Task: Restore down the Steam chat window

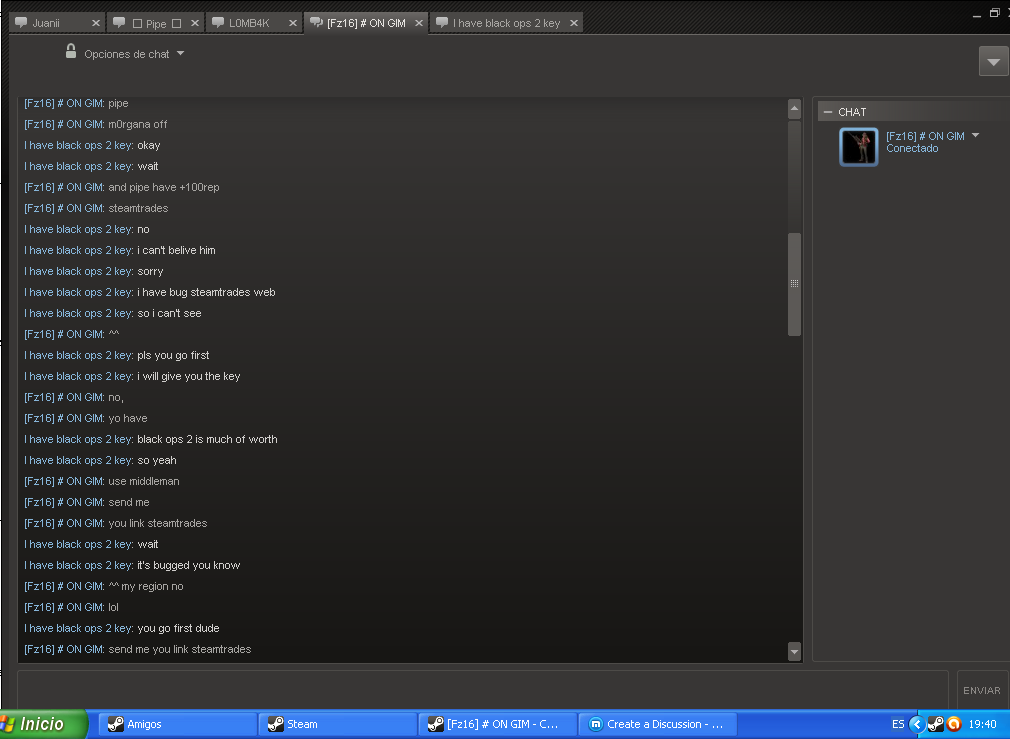Action: [995, 13]
